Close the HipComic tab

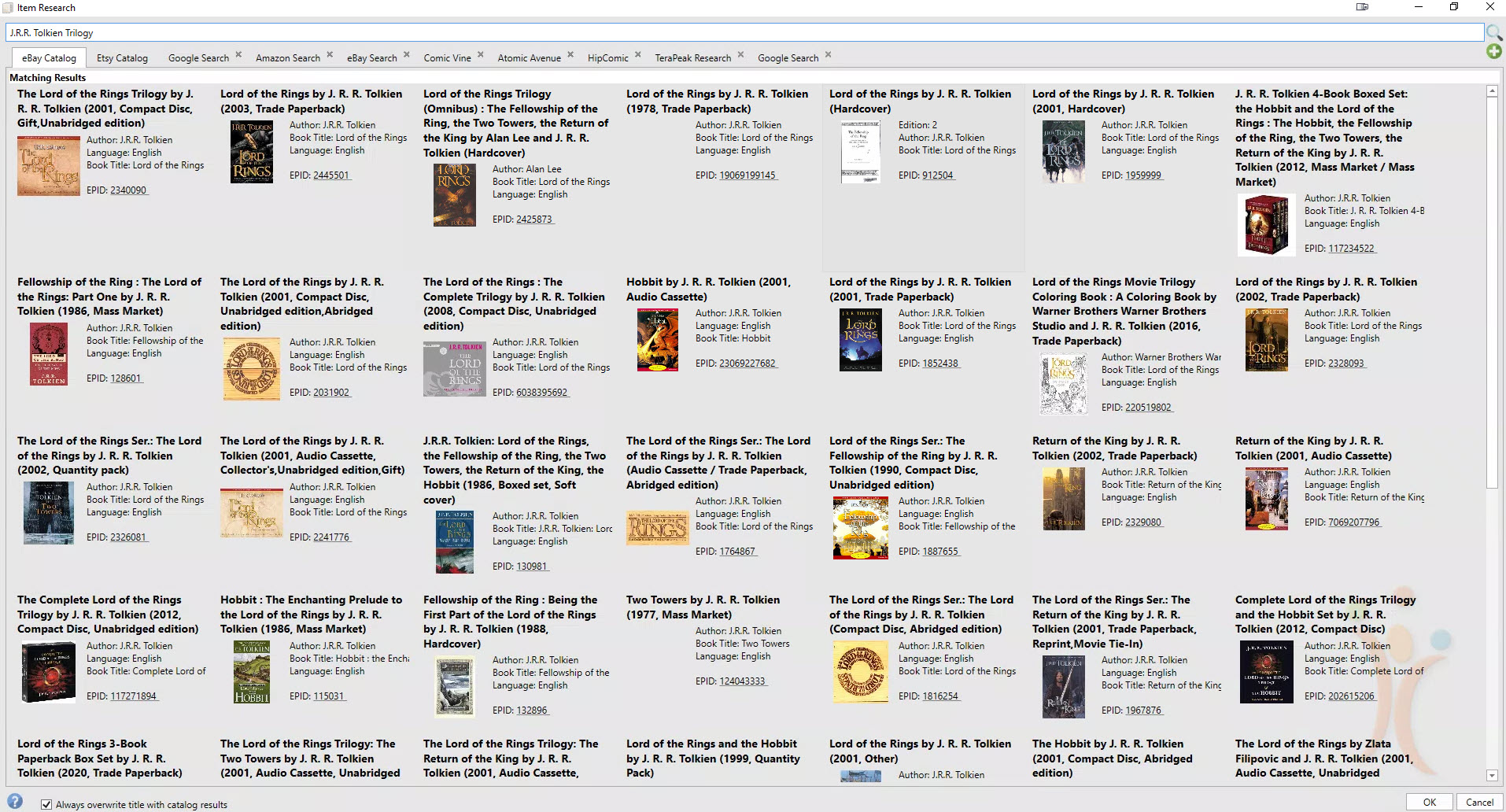(x=638, y=55)
